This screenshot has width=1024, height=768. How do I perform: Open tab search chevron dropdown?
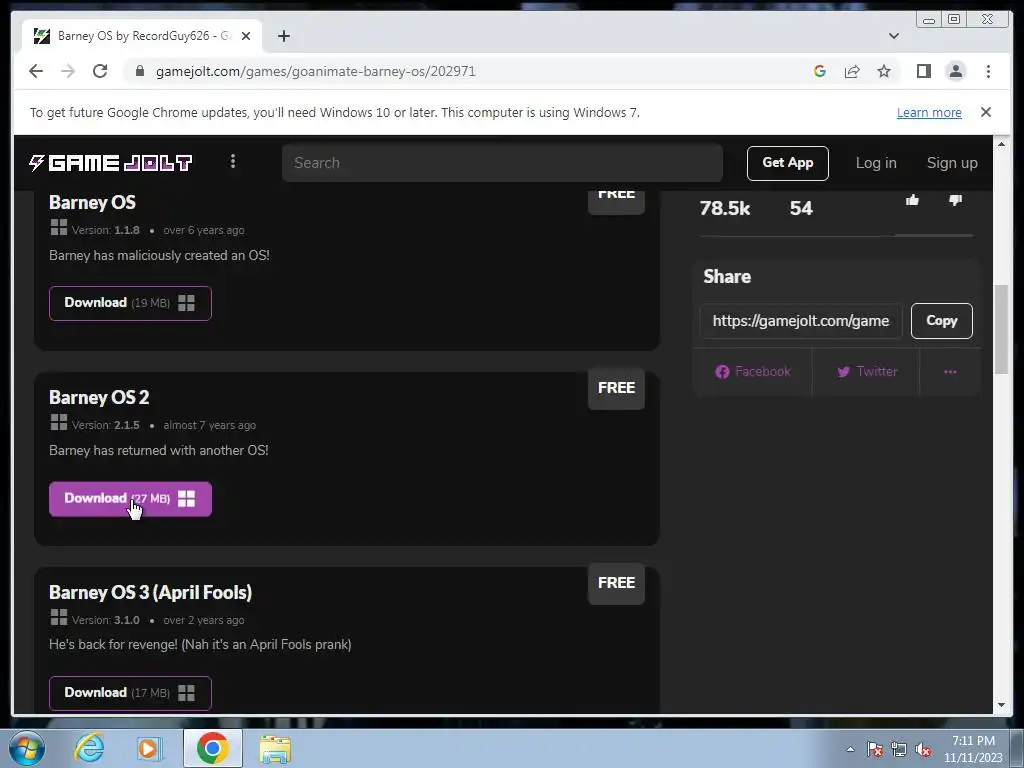coord(894,36)
